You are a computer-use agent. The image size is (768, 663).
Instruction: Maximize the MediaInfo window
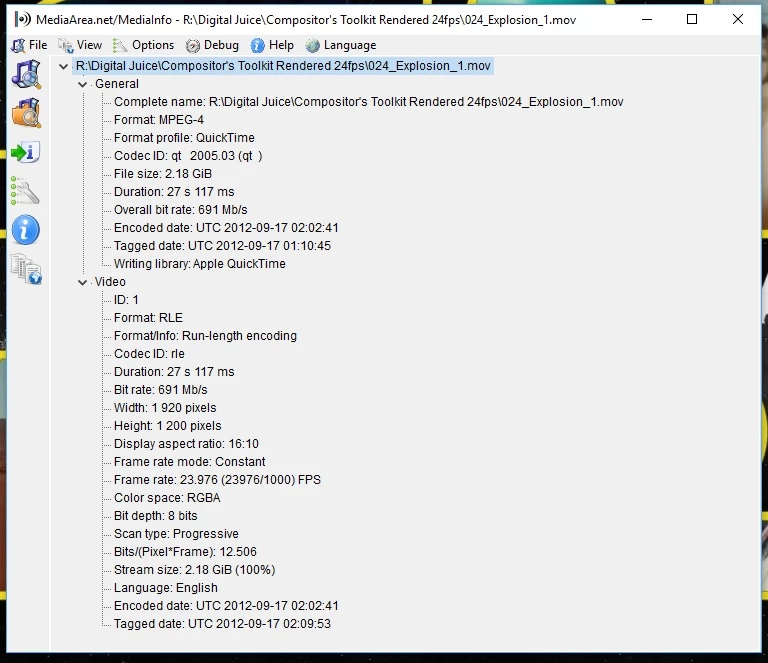pyautogui.click(x=692, y=20)
